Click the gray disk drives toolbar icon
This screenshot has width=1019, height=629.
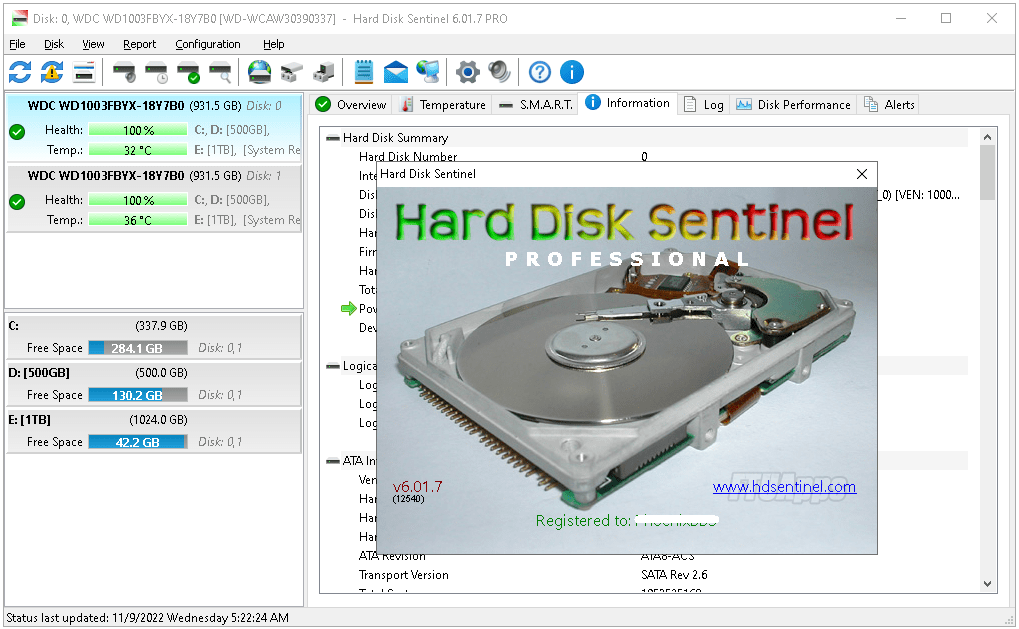point(292,72)
